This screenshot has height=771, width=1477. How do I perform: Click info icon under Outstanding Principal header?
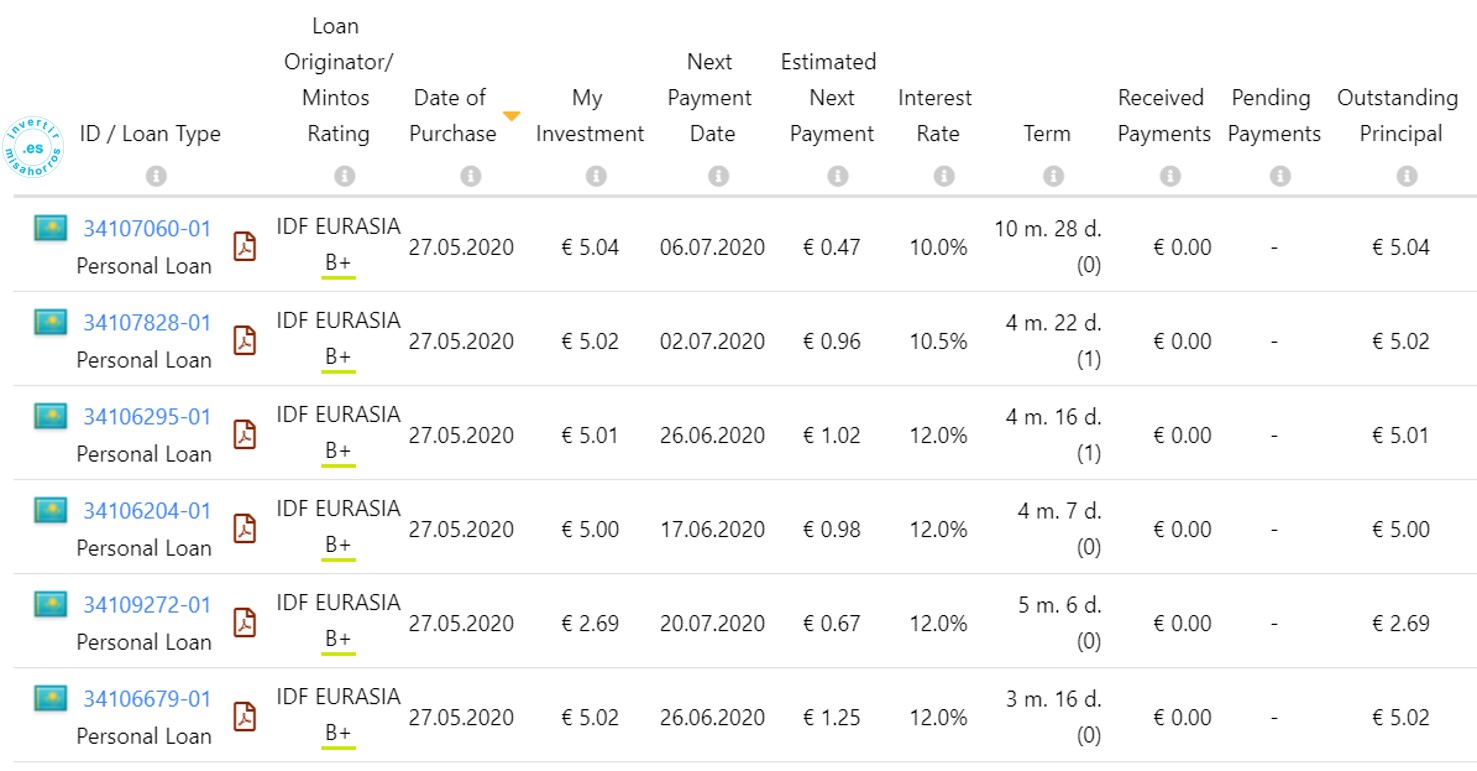pos(1407,176)
